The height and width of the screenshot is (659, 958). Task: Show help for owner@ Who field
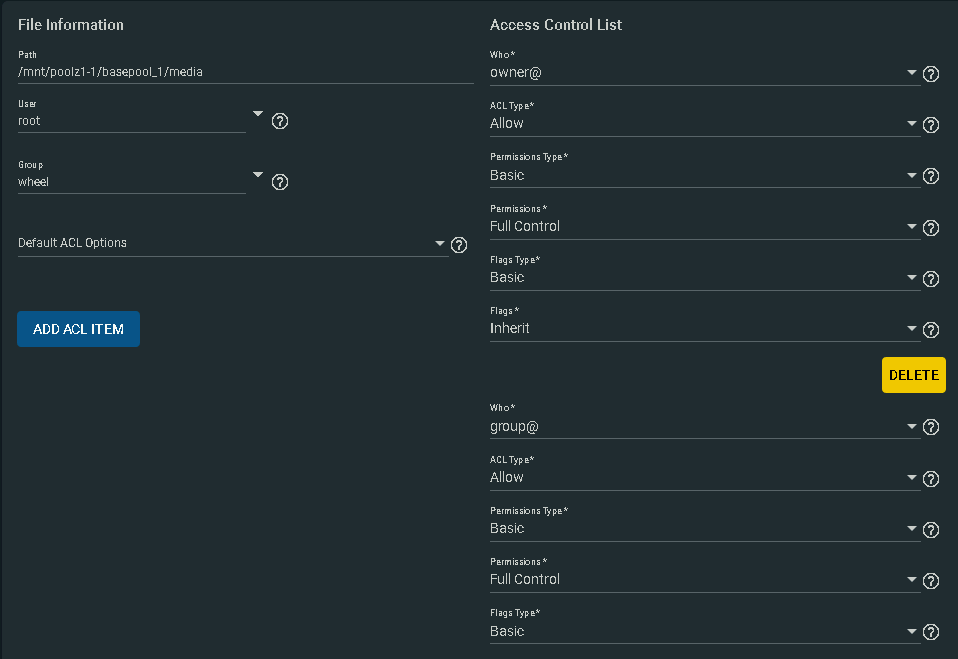pyautogui.click(x=931, y=74)
